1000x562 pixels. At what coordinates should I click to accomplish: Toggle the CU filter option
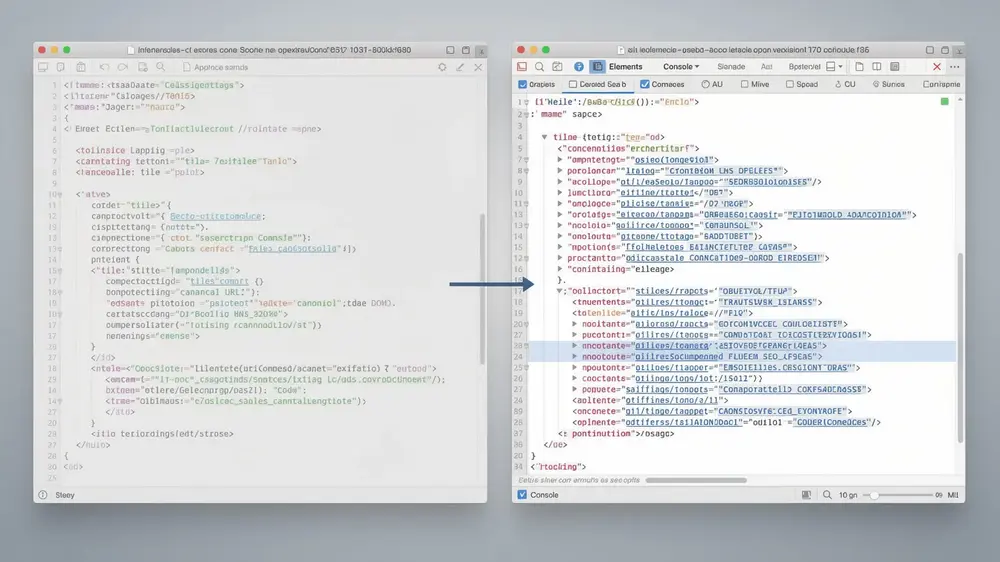point(845,84)
